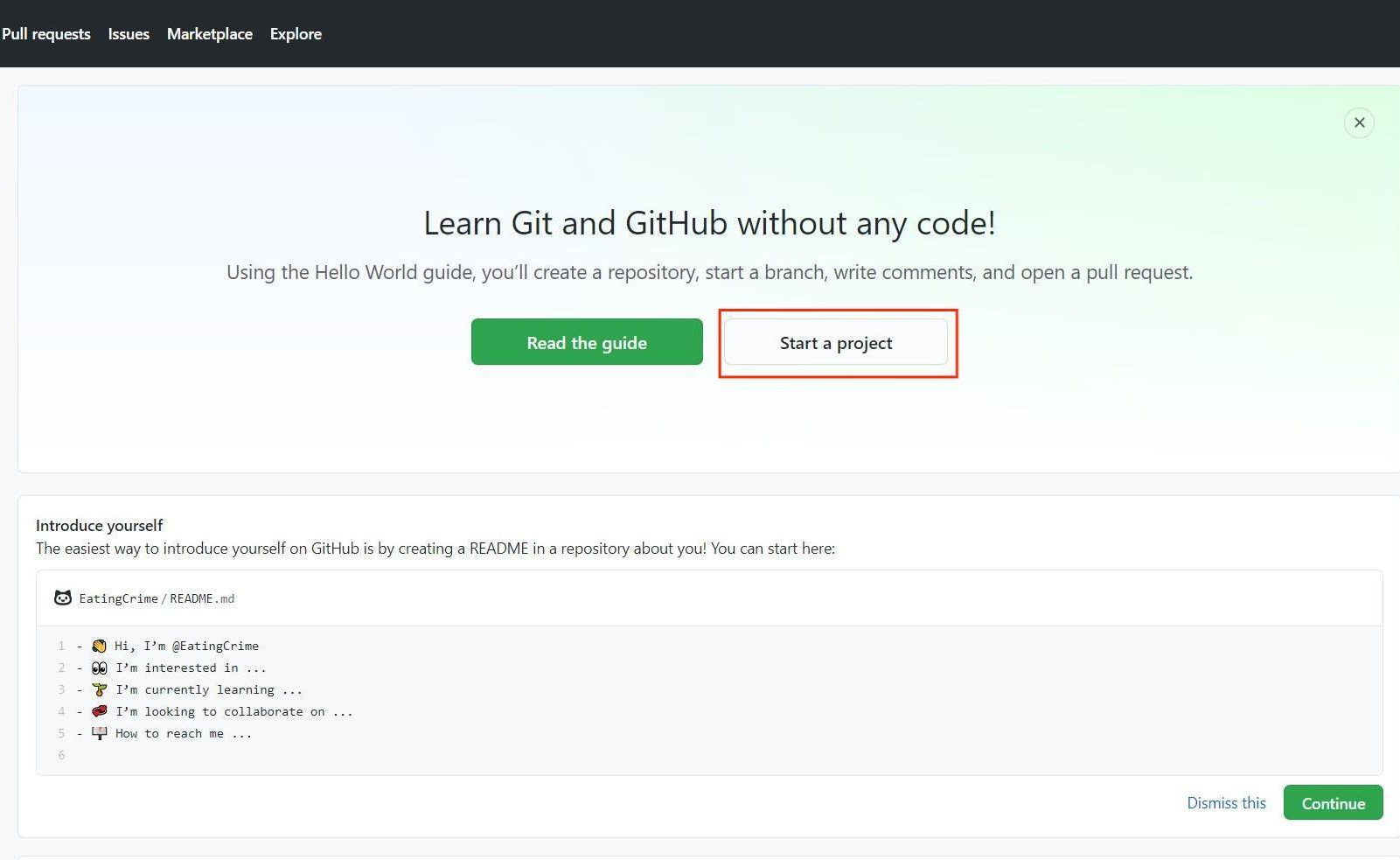Open the Pull requests page
Image resolution: width=1400 pixels, height=860 pixels.
click(x=46, y=34)
